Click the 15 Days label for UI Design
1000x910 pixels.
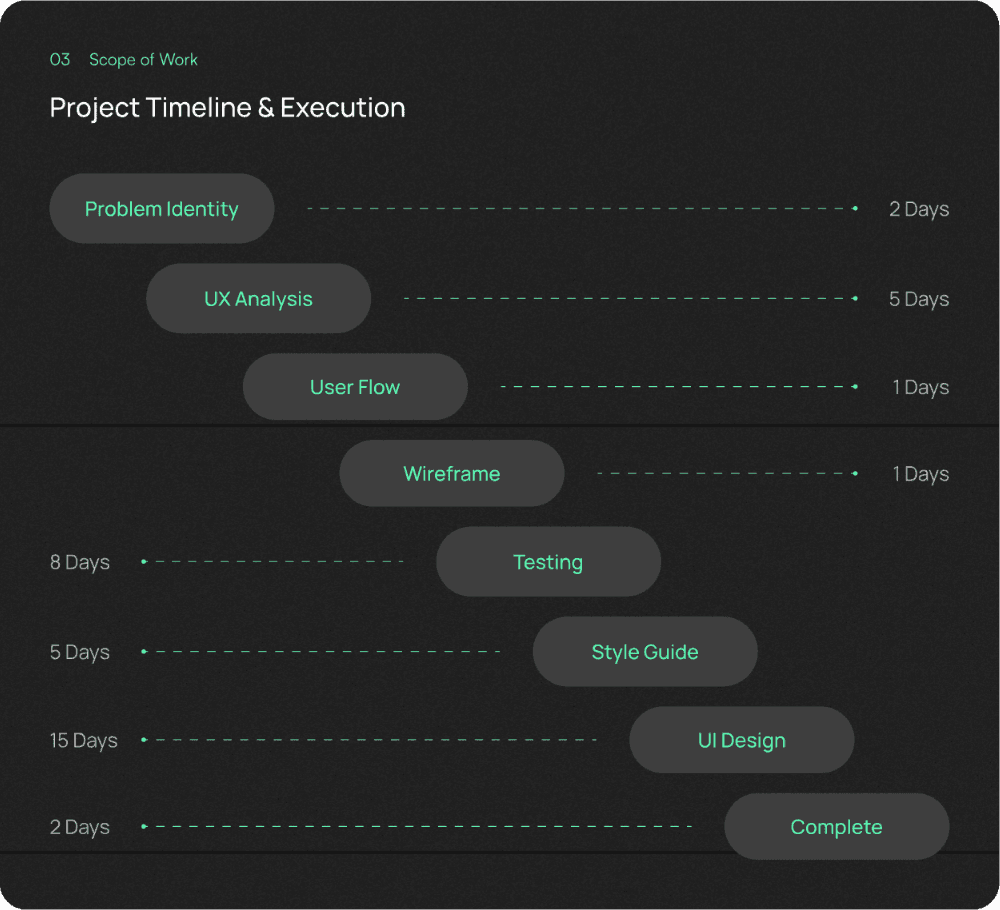[84, 740]
